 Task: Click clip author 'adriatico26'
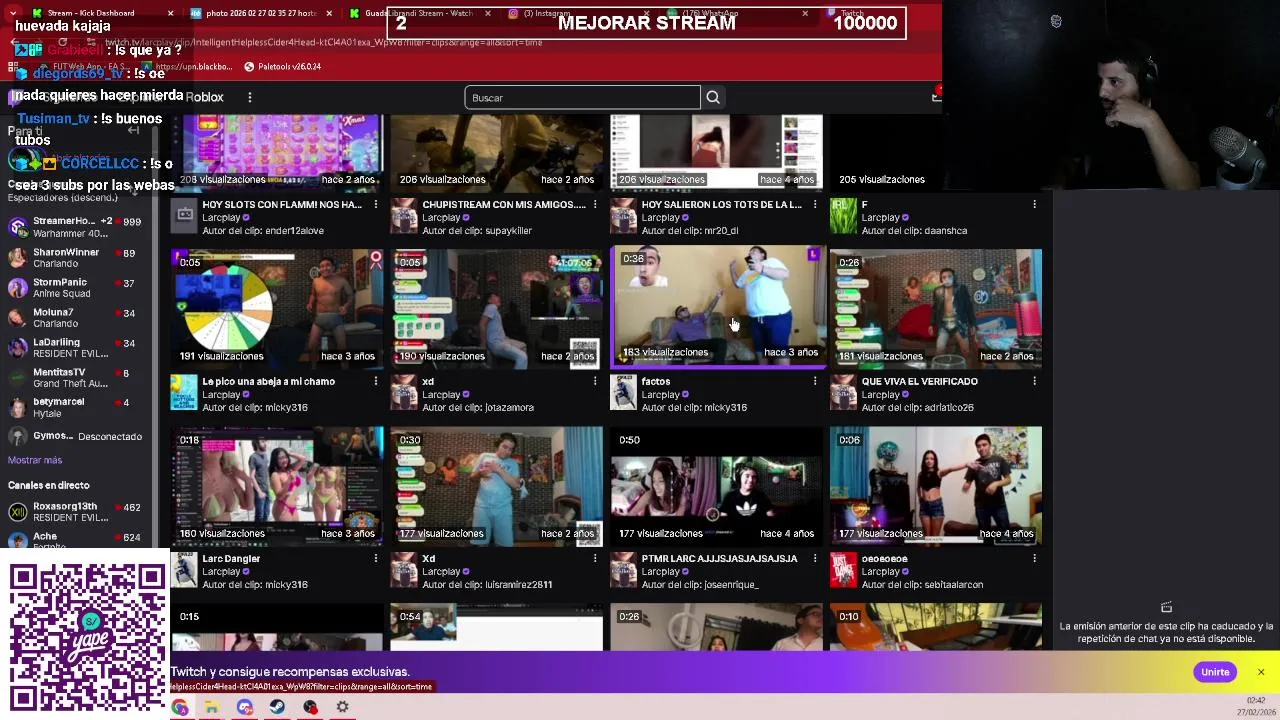[x=948, y=407]
